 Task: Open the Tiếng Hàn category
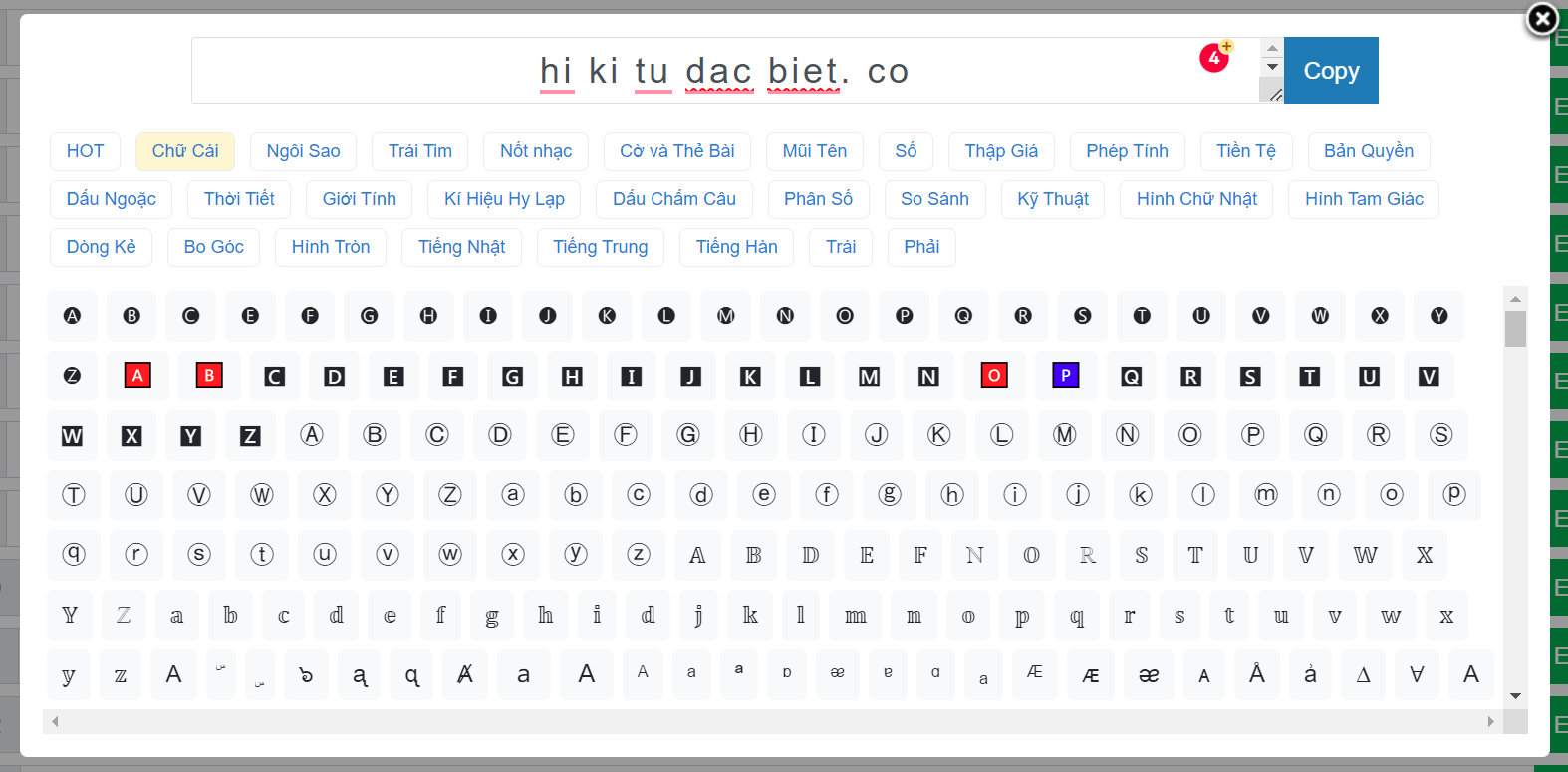tap(736, 247)
